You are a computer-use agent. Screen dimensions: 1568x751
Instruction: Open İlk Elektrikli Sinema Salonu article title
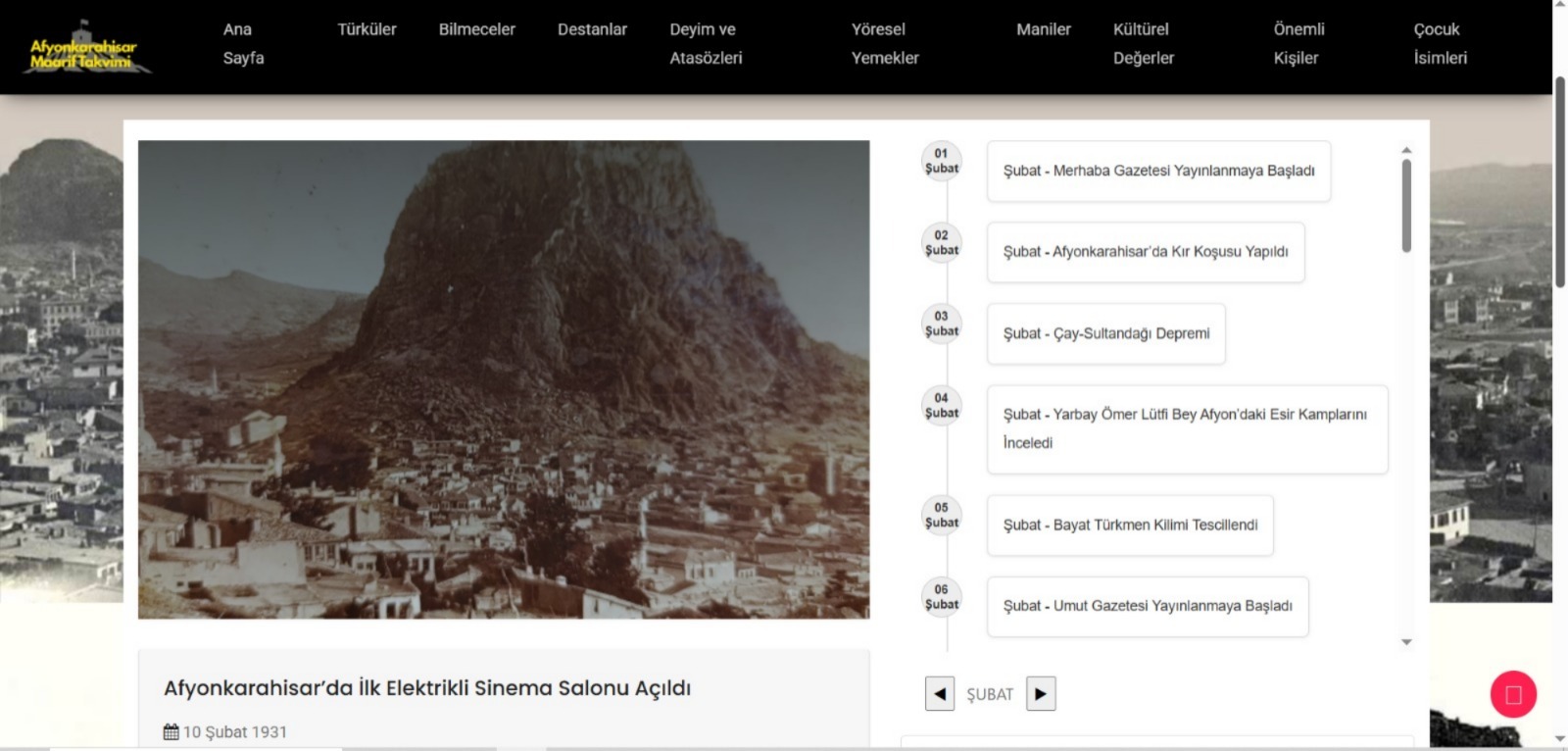click(x=426, y=688)
